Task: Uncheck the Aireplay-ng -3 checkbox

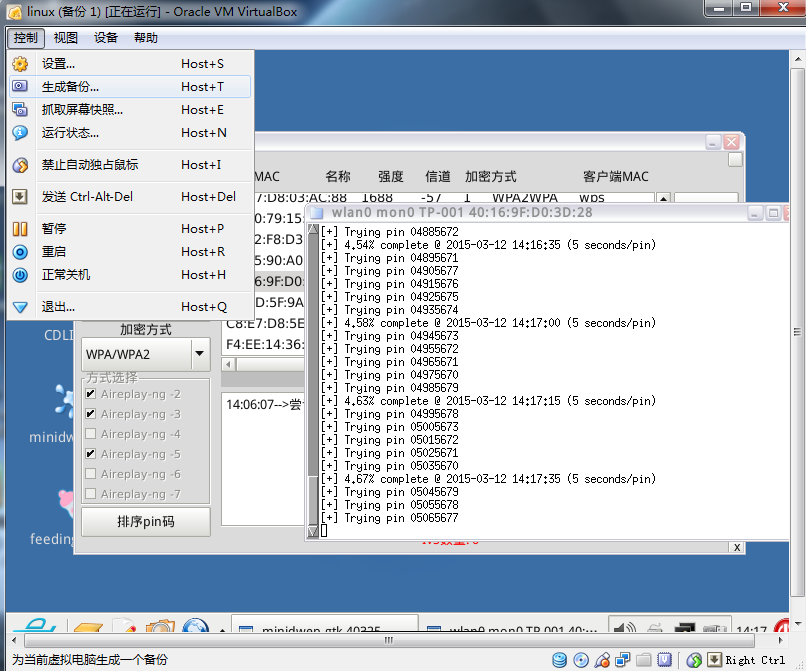Action: point(90,414)
